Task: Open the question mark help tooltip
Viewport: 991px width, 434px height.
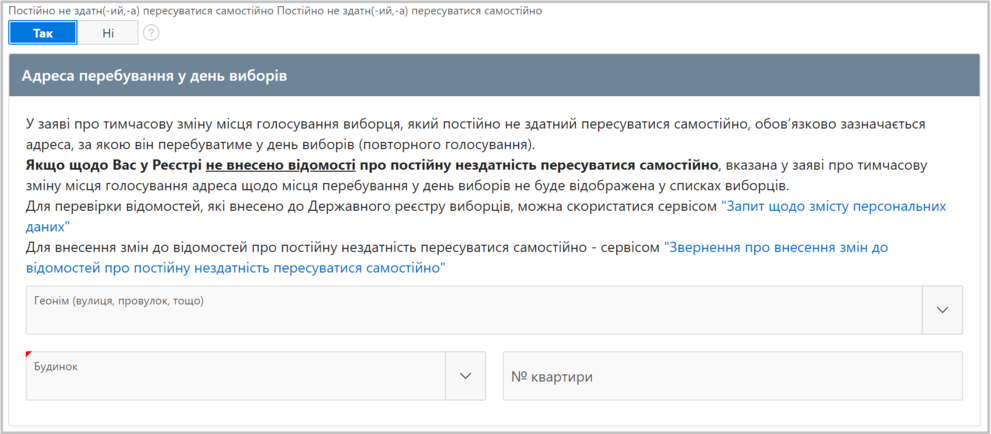Action: pyautogui.click(x=151, y=33)
